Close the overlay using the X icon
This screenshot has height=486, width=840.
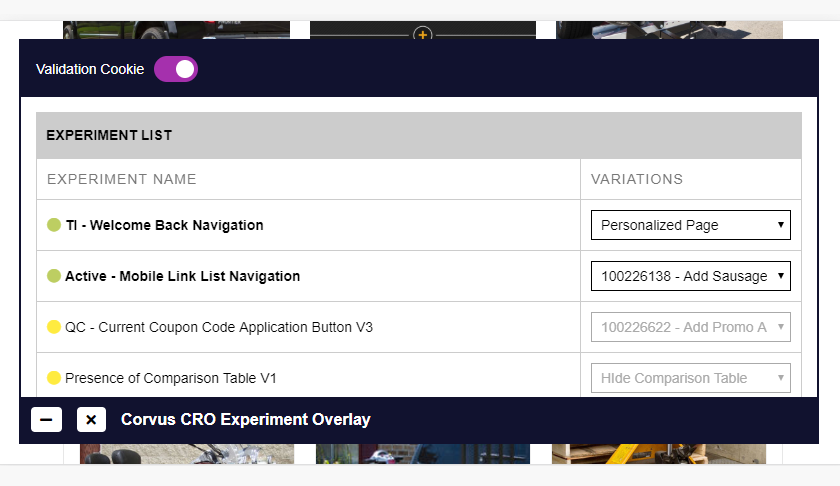click(91, 420)
